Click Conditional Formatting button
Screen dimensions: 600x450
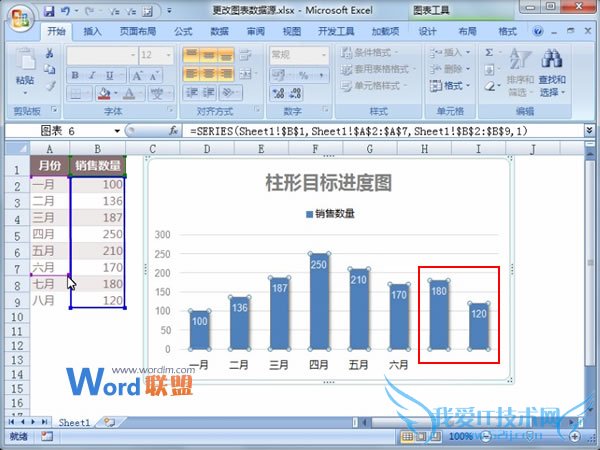[369, 52]
